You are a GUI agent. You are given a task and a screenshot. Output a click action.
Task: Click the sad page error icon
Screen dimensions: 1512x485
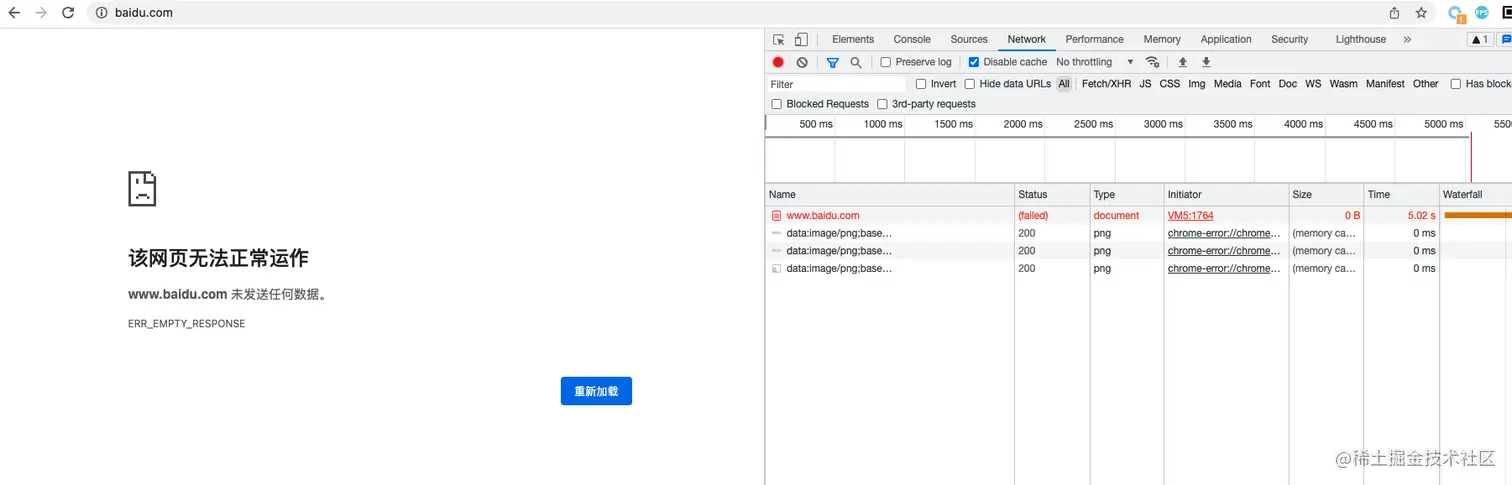tap(142, 188)
